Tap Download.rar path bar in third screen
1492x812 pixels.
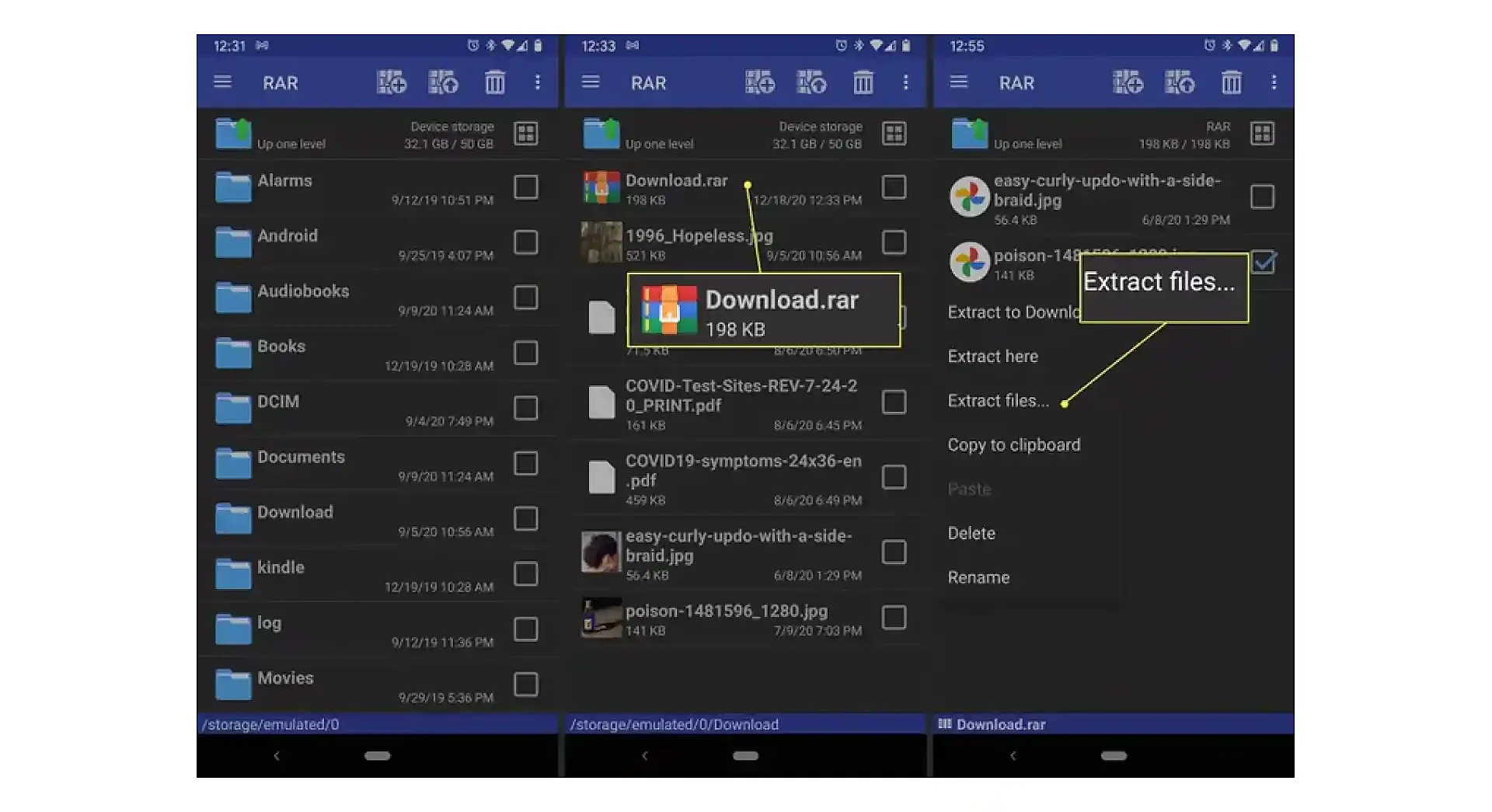1114,724
